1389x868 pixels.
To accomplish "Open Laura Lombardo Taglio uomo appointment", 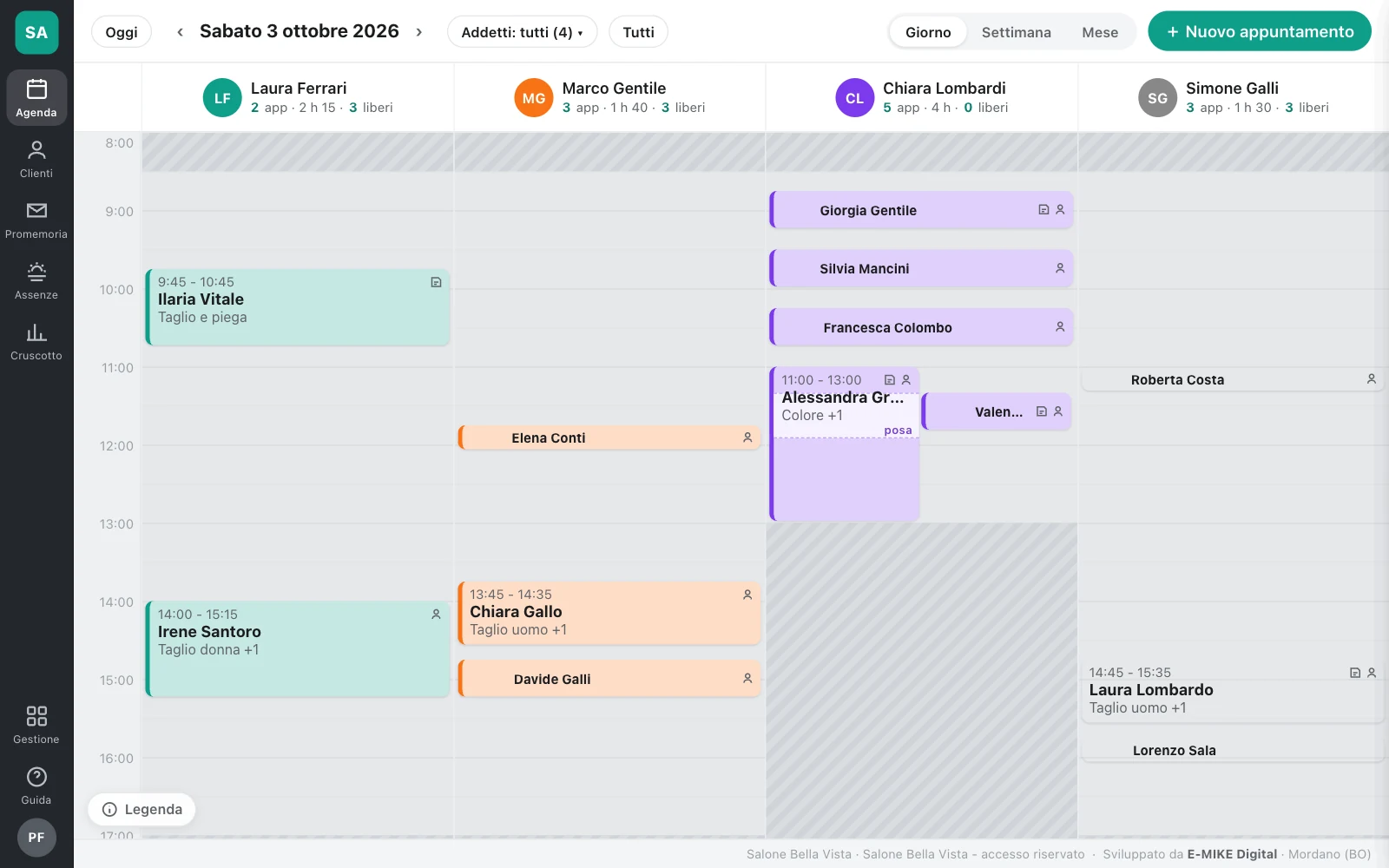I will [1233, 691].
